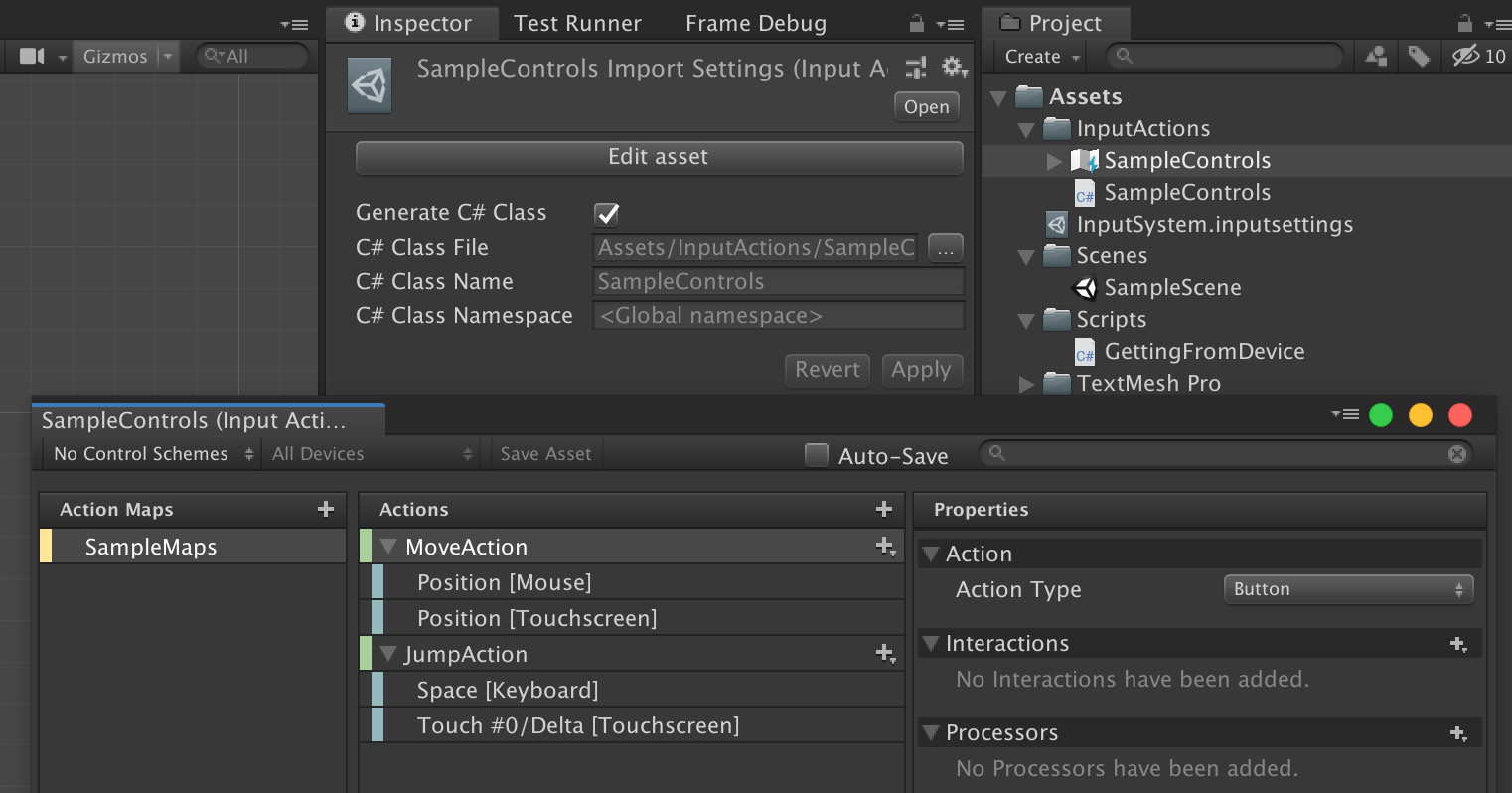Click the search by type icon

tap(1376, 57)
